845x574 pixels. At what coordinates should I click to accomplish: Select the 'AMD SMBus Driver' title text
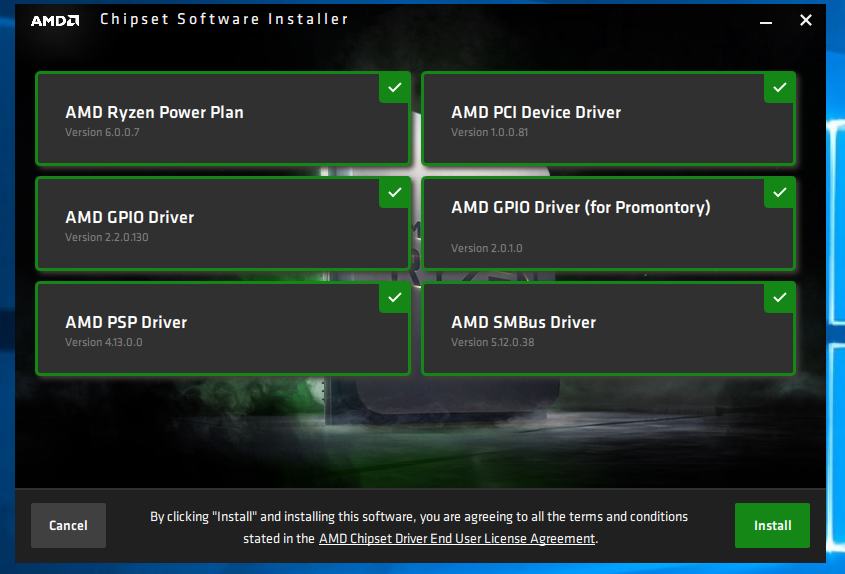pos(524,322)
